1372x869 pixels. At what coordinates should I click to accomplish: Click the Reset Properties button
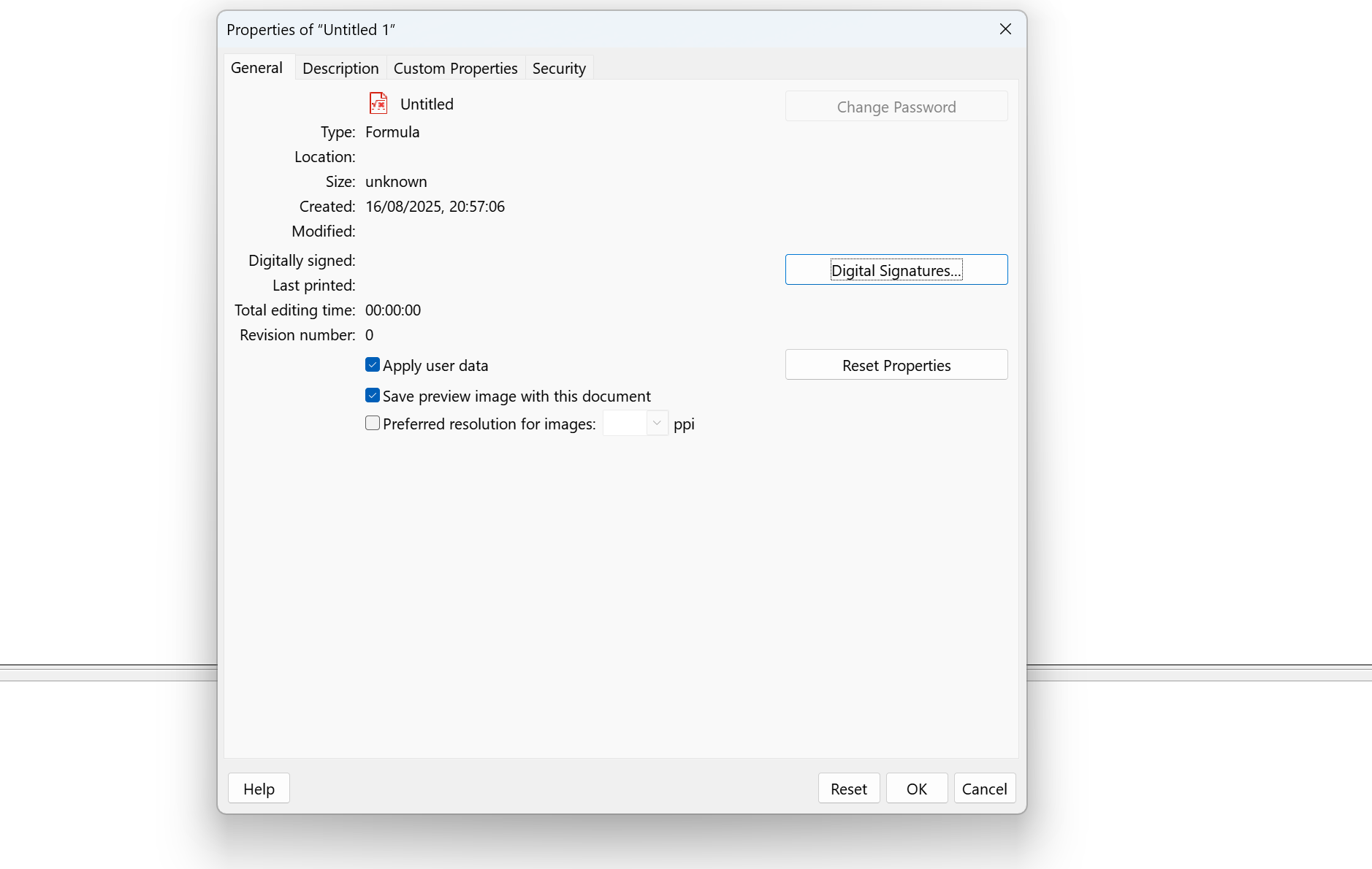(896, 365)
